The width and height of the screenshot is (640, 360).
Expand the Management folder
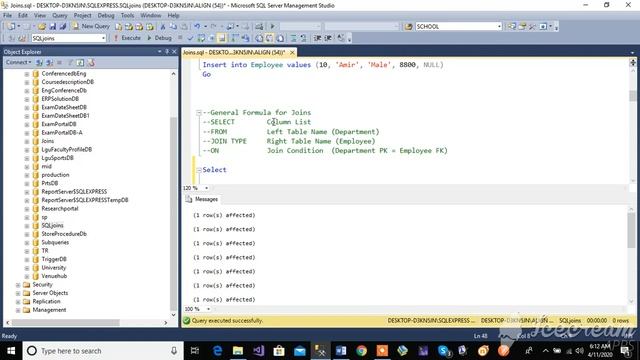tap(18, 310)
